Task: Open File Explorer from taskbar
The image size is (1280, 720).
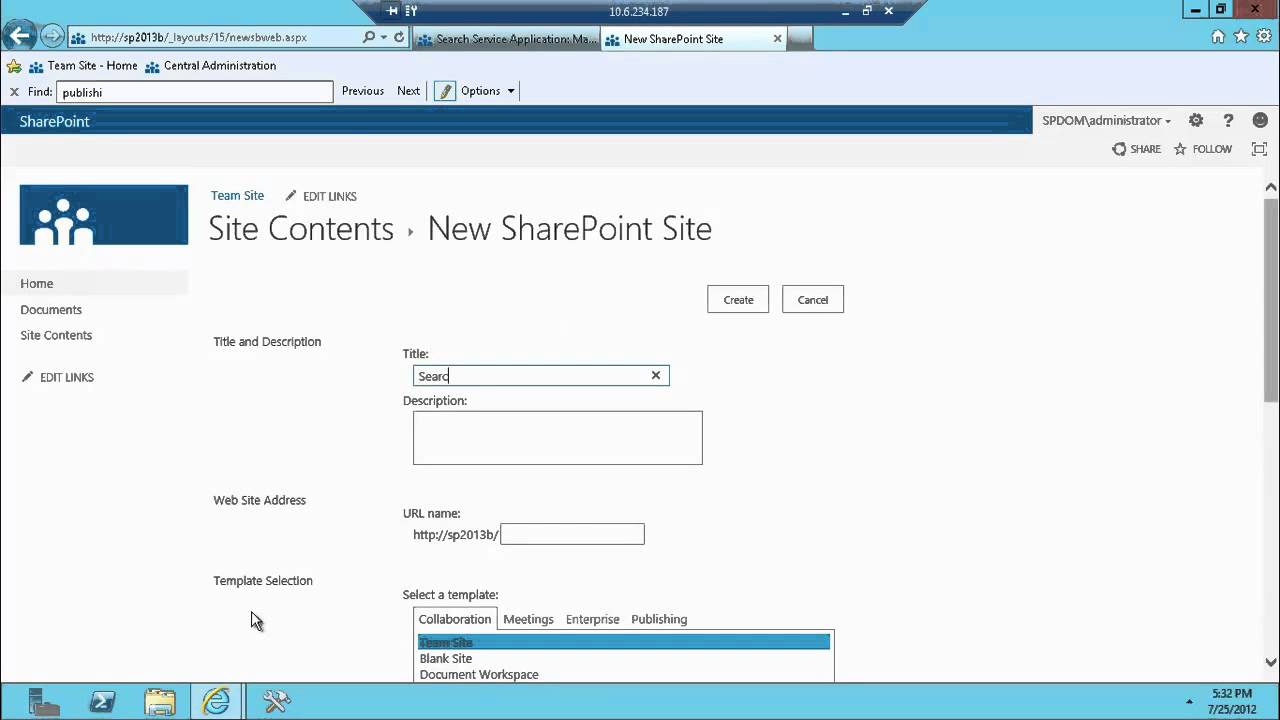Action: pyautogui.click(x=159, y=702)
